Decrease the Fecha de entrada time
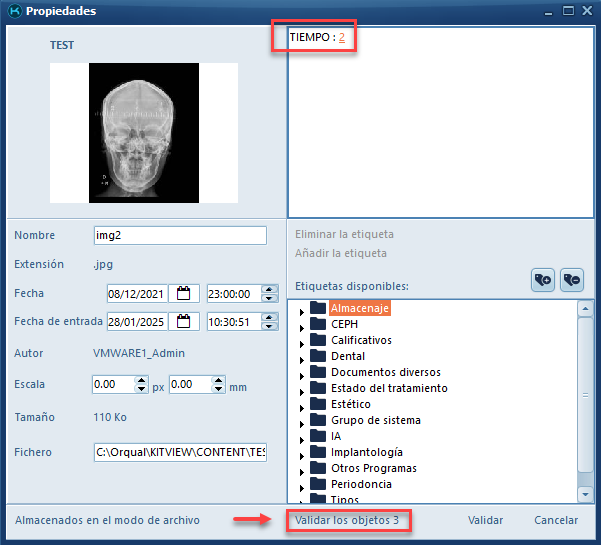 tap(269, 326)
